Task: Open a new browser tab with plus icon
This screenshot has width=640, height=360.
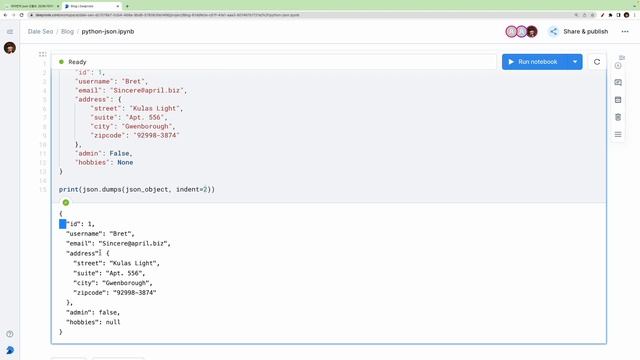Action: 127,6
